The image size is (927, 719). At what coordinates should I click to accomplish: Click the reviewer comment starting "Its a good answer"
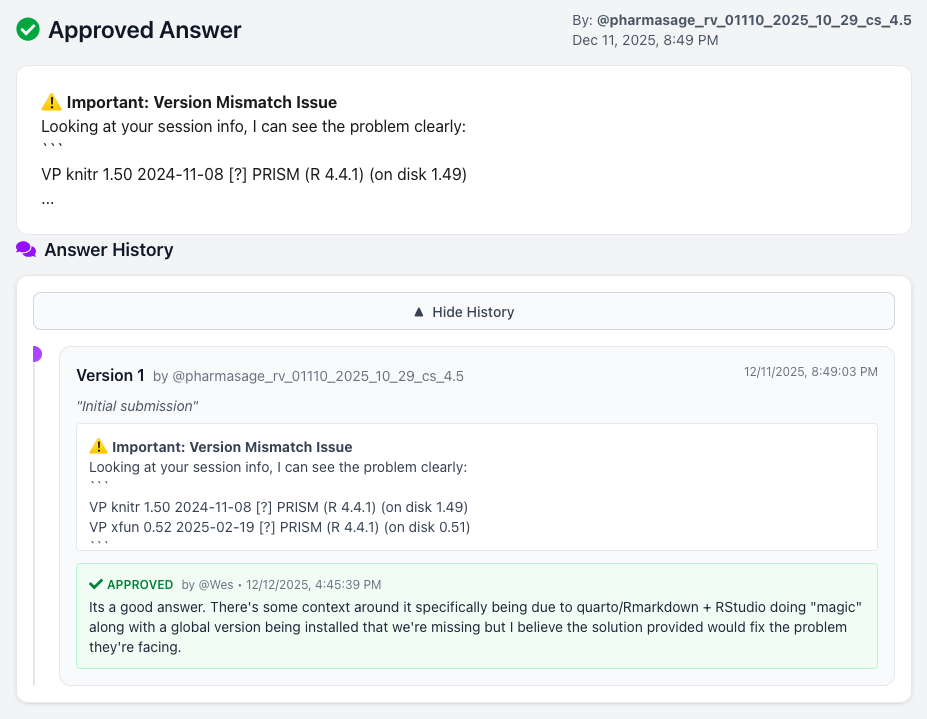[475, 627]
